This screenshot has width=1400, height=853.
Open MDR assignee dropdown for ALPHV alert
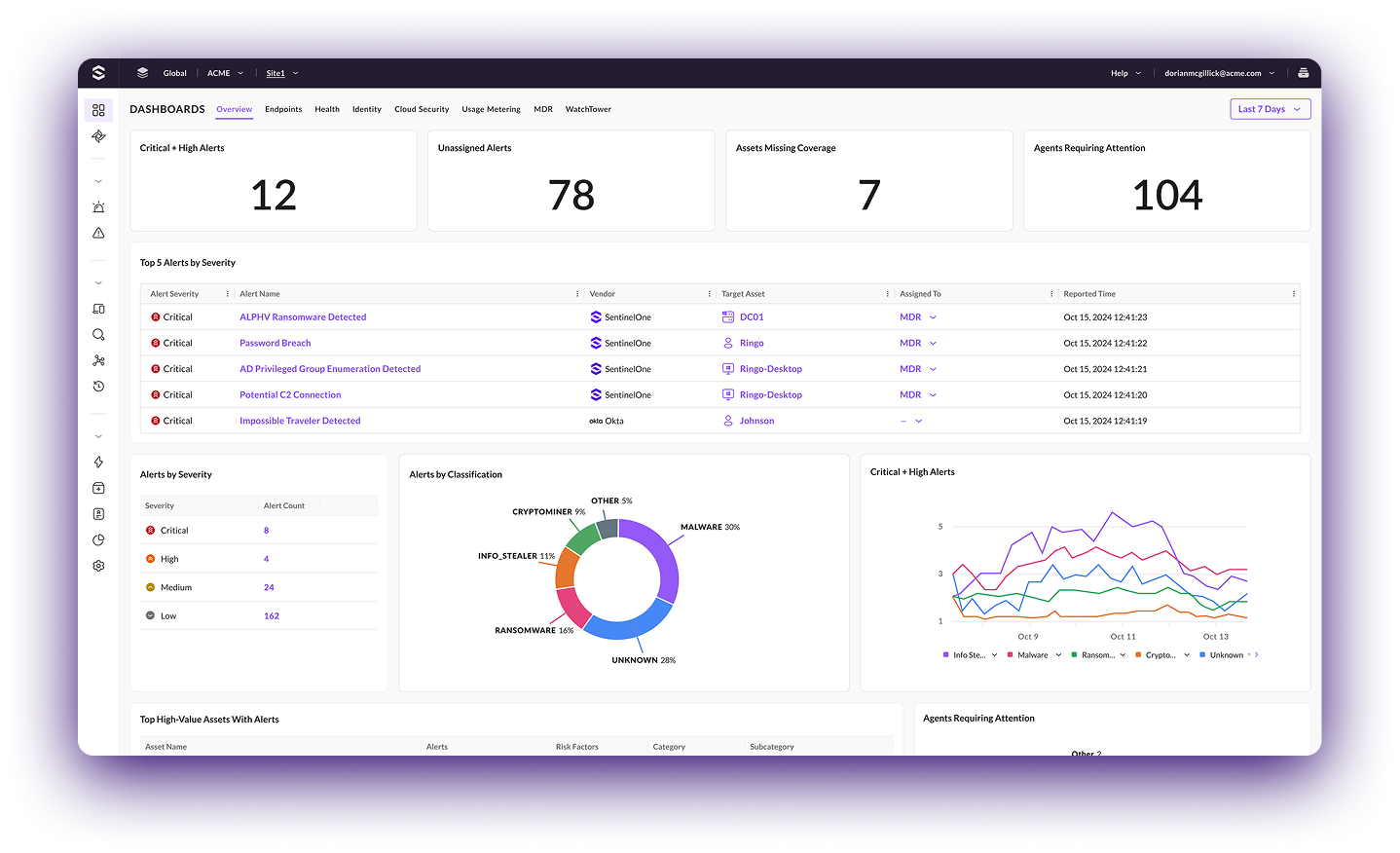click(918, 317)
